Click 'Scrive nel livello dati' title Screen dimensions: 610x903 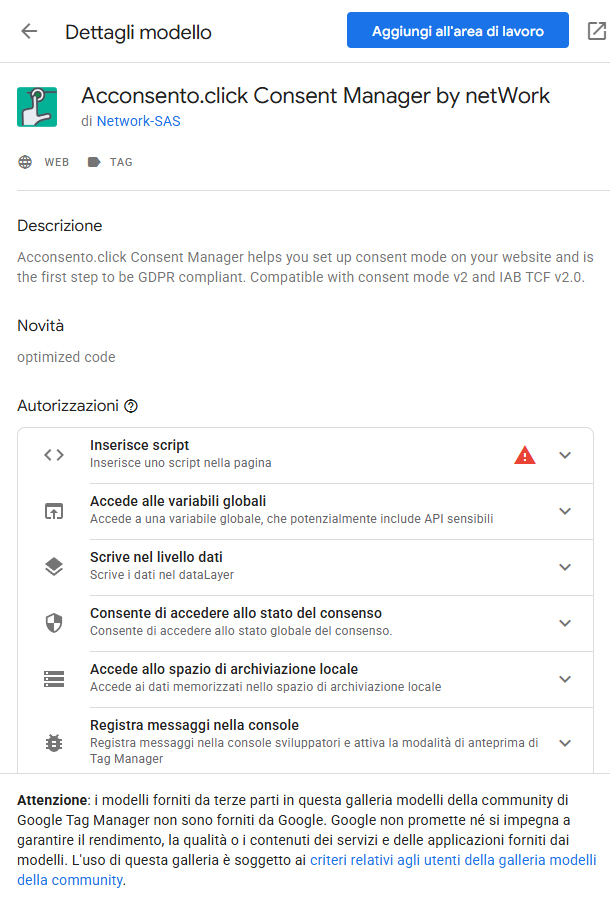coord(156,557)
